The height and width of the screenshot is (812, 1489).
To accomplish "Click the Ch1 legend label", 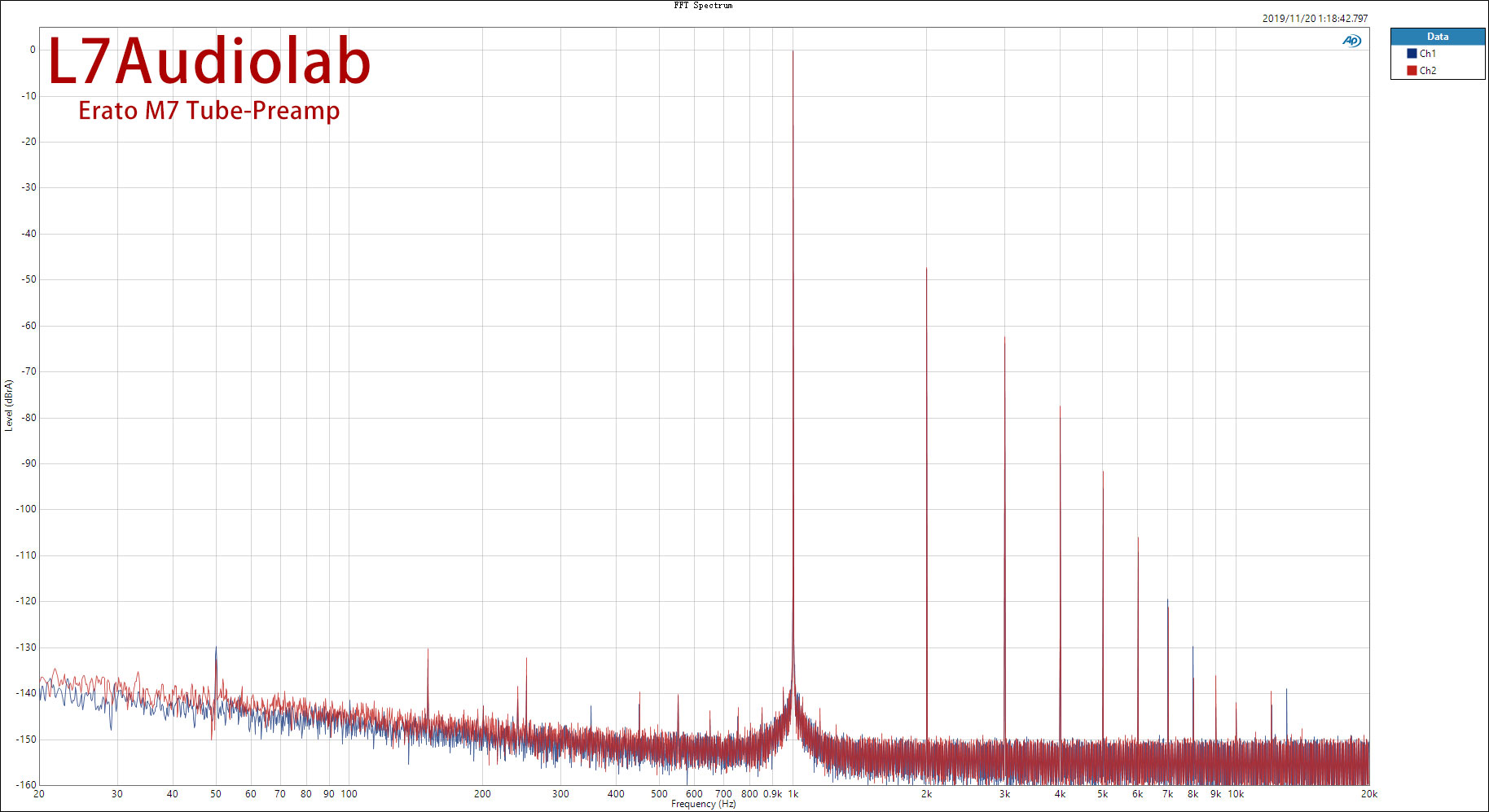I will click(x=1428, y=54).
